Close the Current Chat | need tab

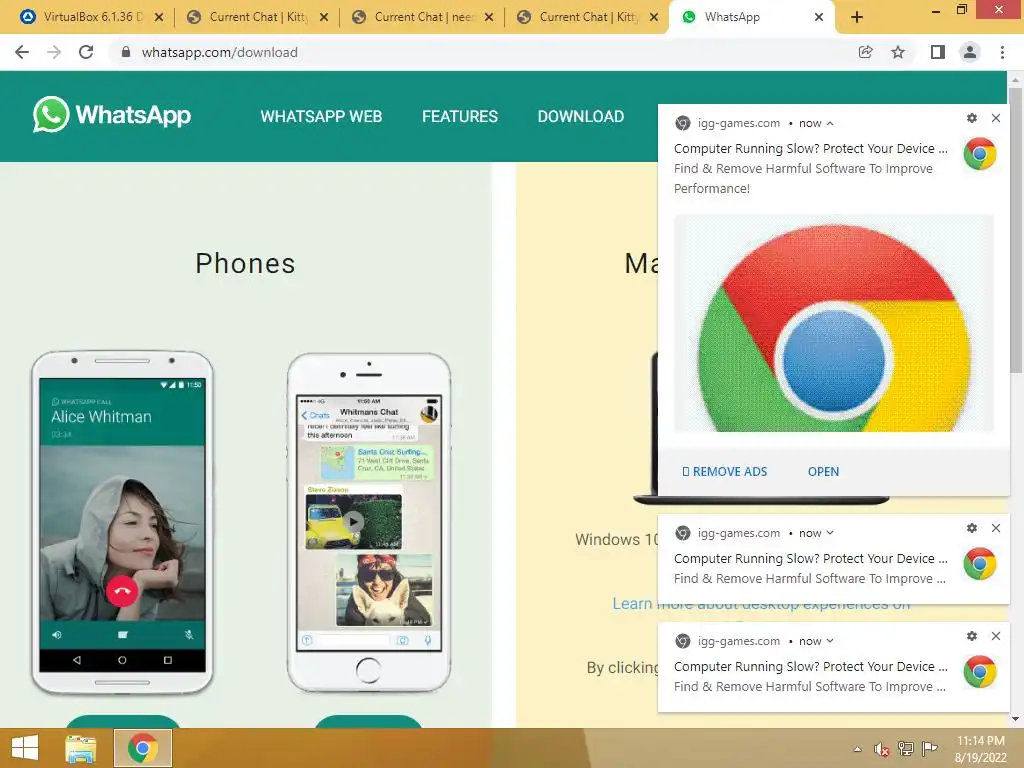click(488, 17)
